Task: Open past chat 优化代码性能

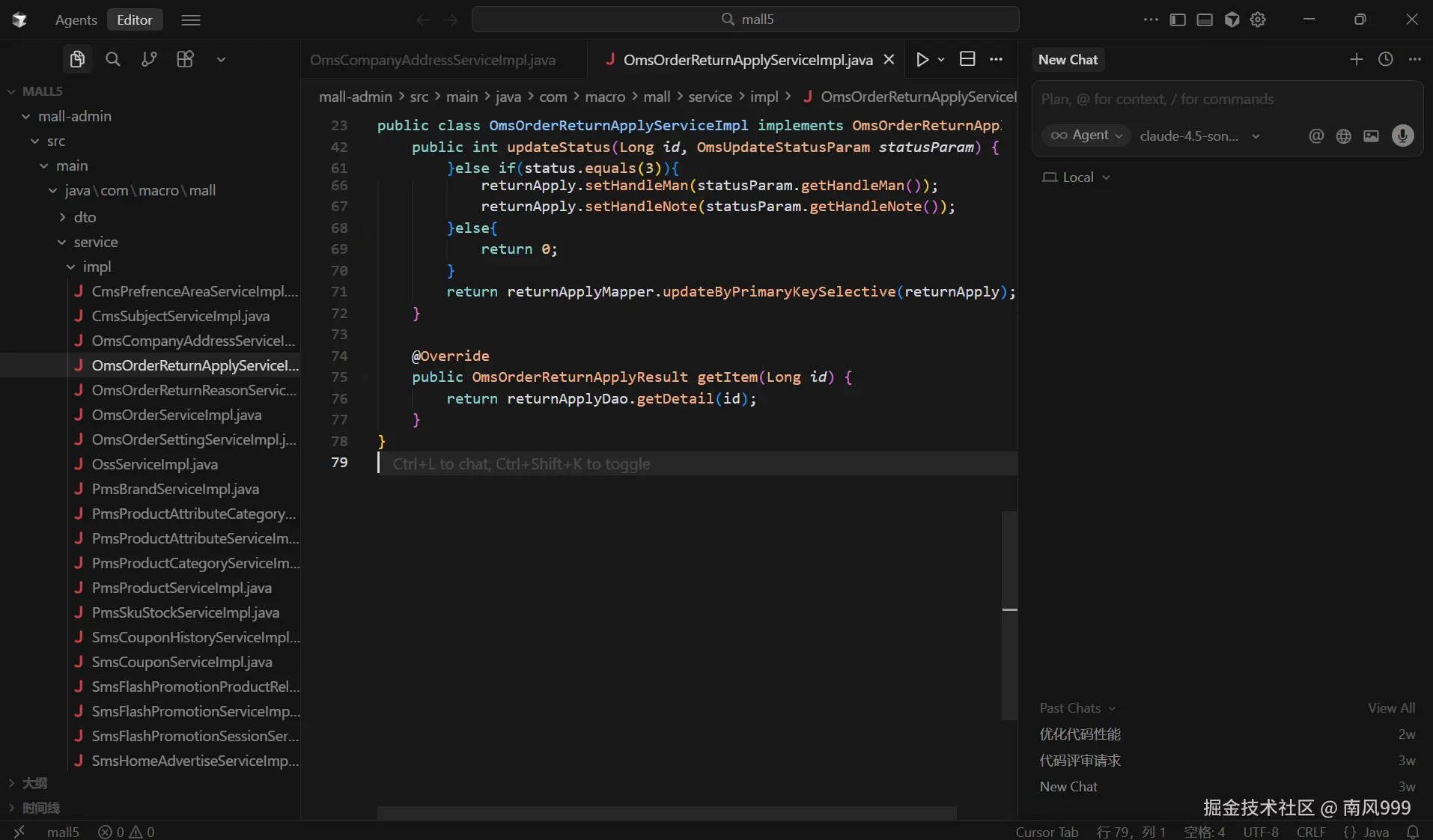Action: click(1080, 734)
